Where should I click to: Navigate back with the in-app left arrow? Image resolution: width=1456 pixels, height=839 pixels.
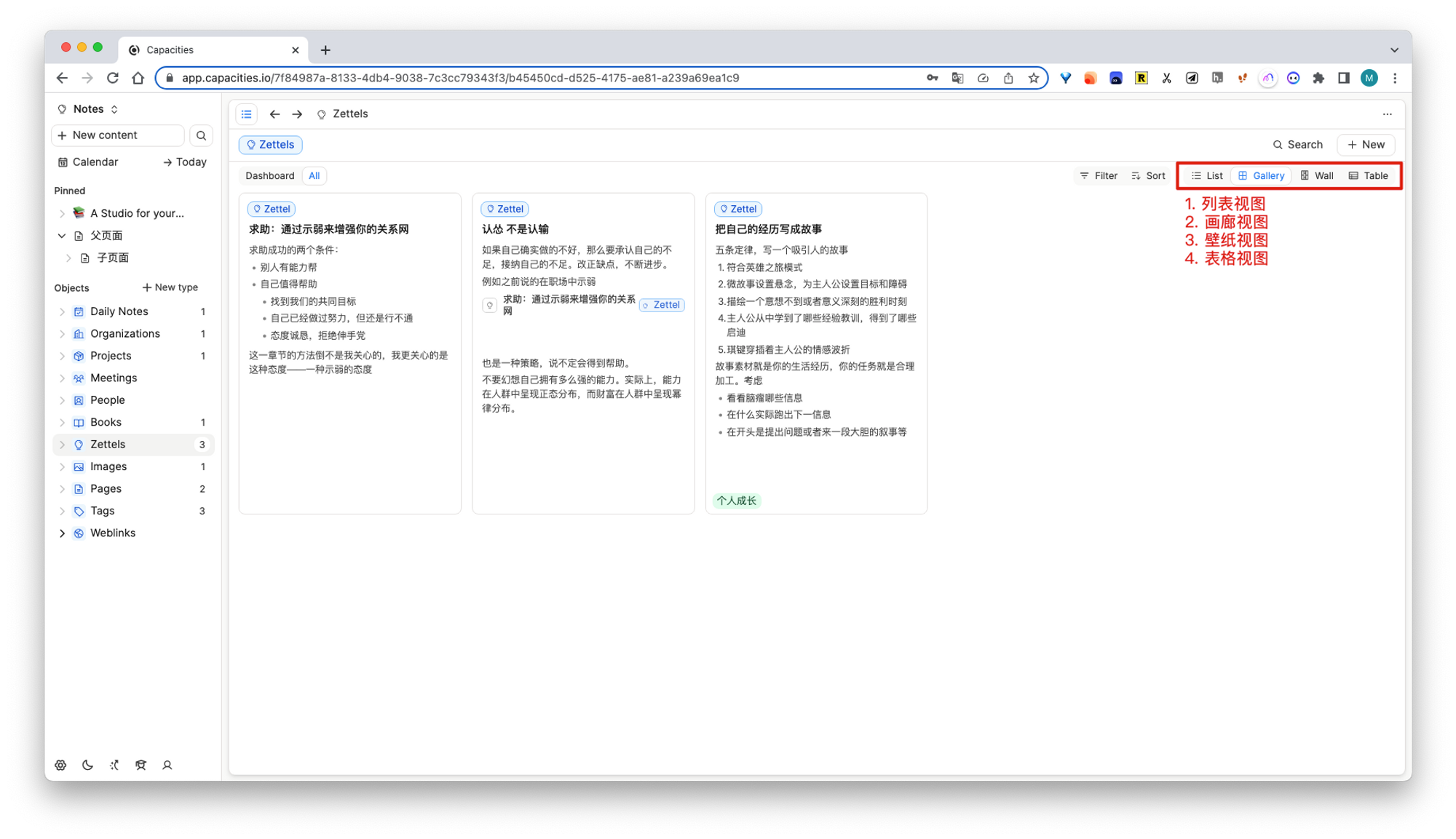pyautogui.click(x=274, y=114)
